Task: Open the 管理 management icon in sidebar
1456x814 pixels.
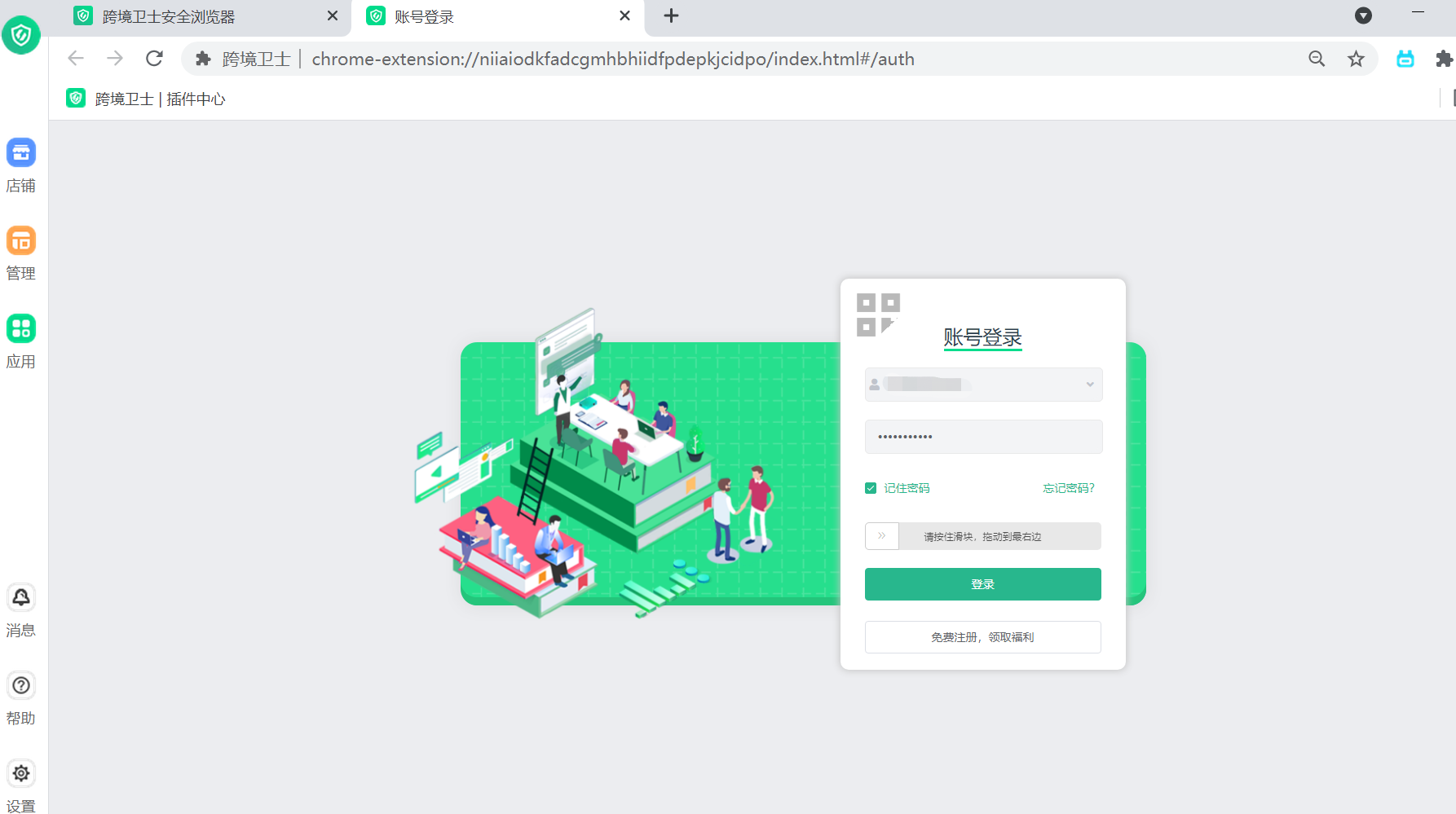Action: [21, 240]
